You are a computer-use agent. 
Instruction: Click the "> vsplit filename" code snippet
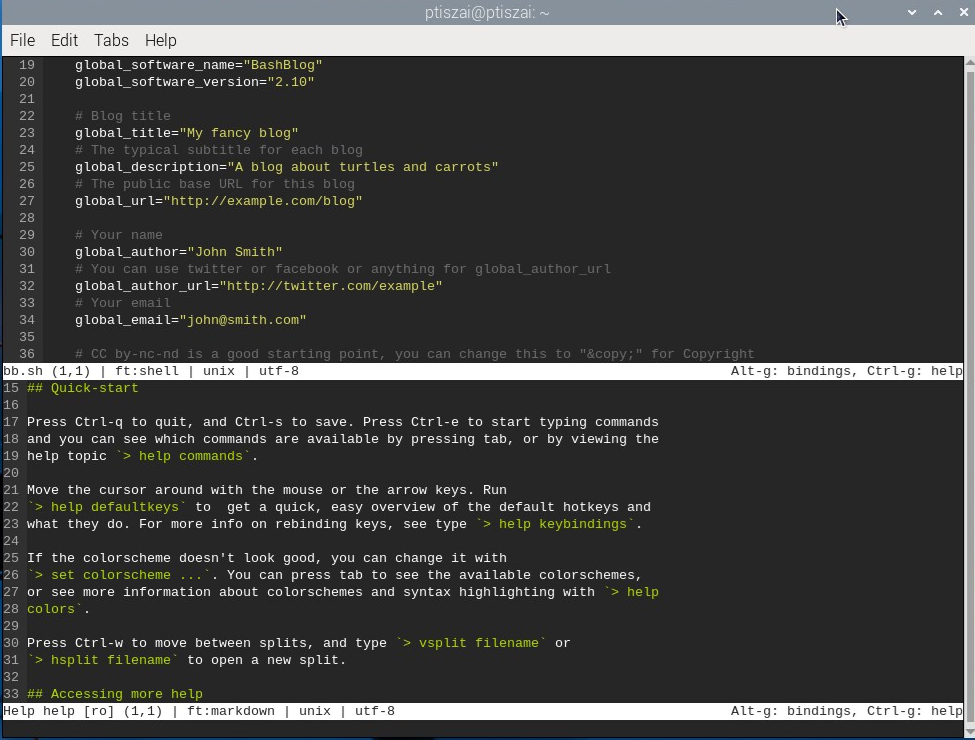pyautogui.click(x=471, y=643)
